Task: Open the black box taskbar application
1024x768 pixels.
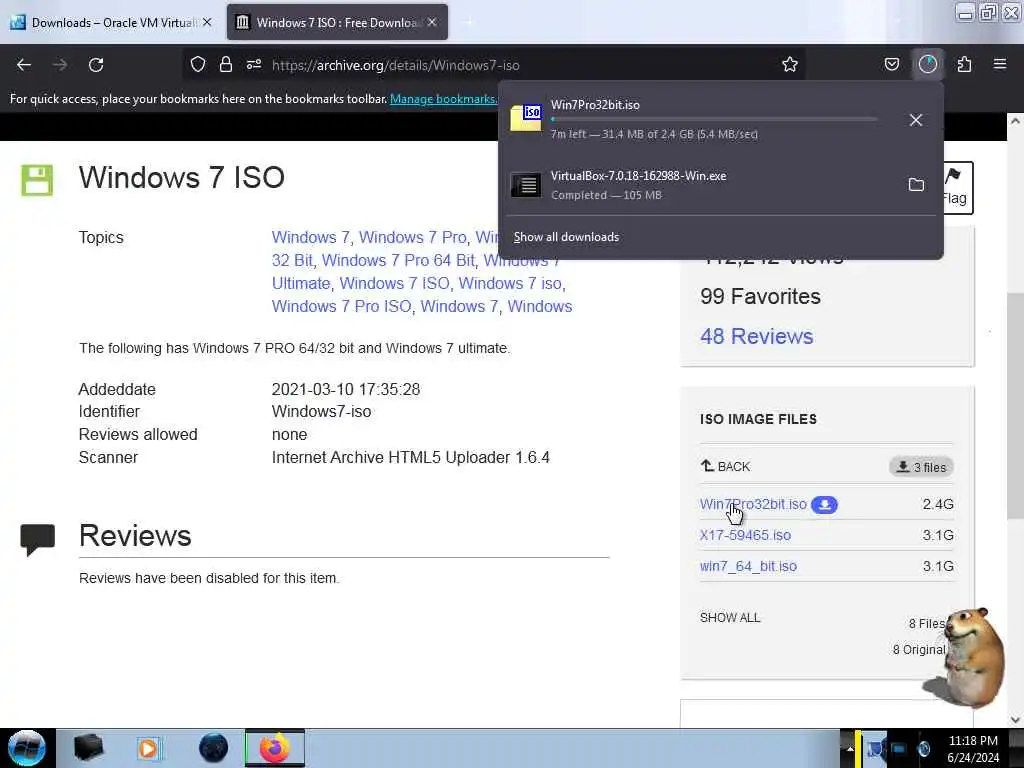Action: [x=88, y=748]
